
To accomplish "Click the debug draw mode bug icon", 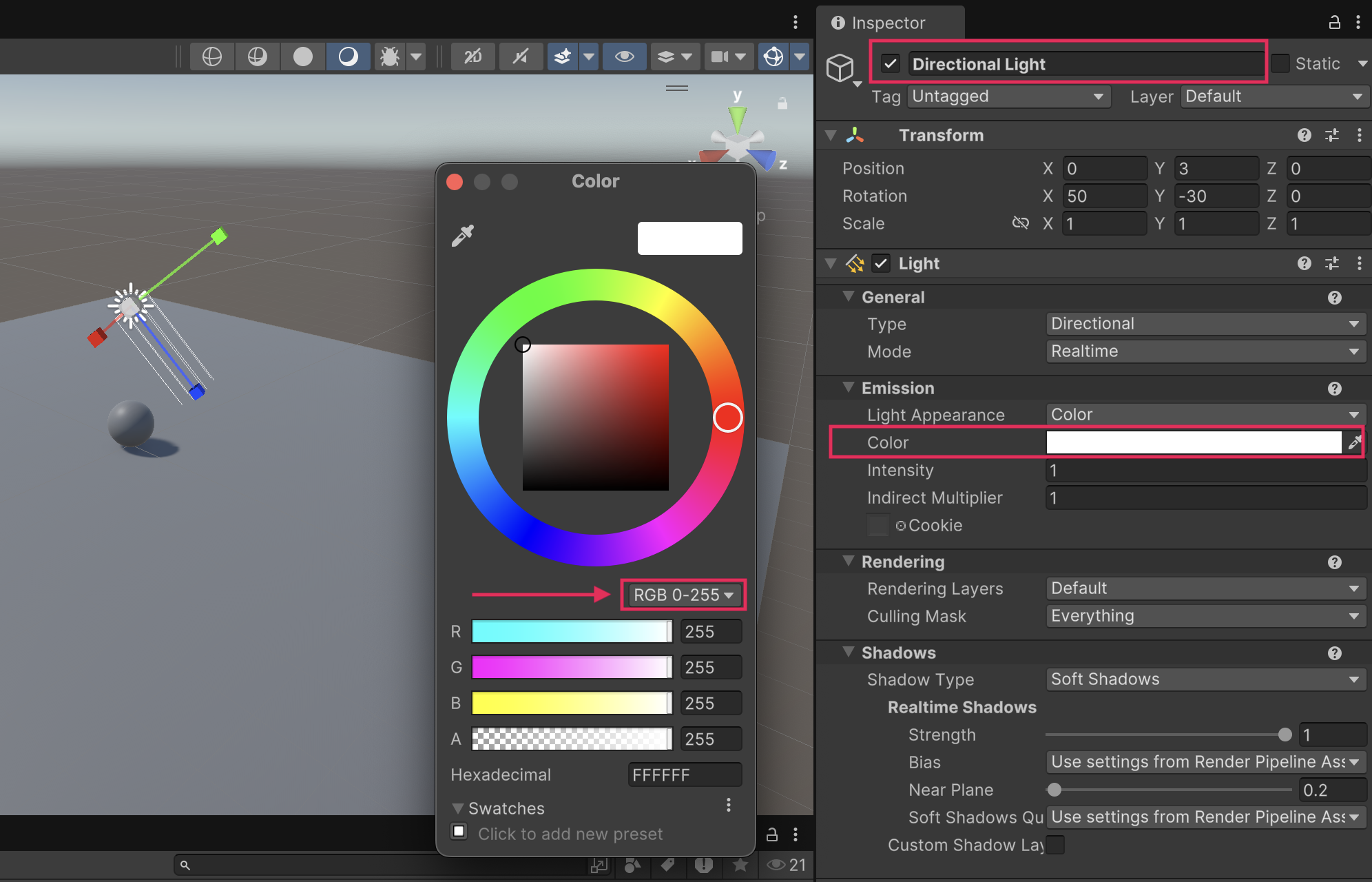I will click(389, 57).
